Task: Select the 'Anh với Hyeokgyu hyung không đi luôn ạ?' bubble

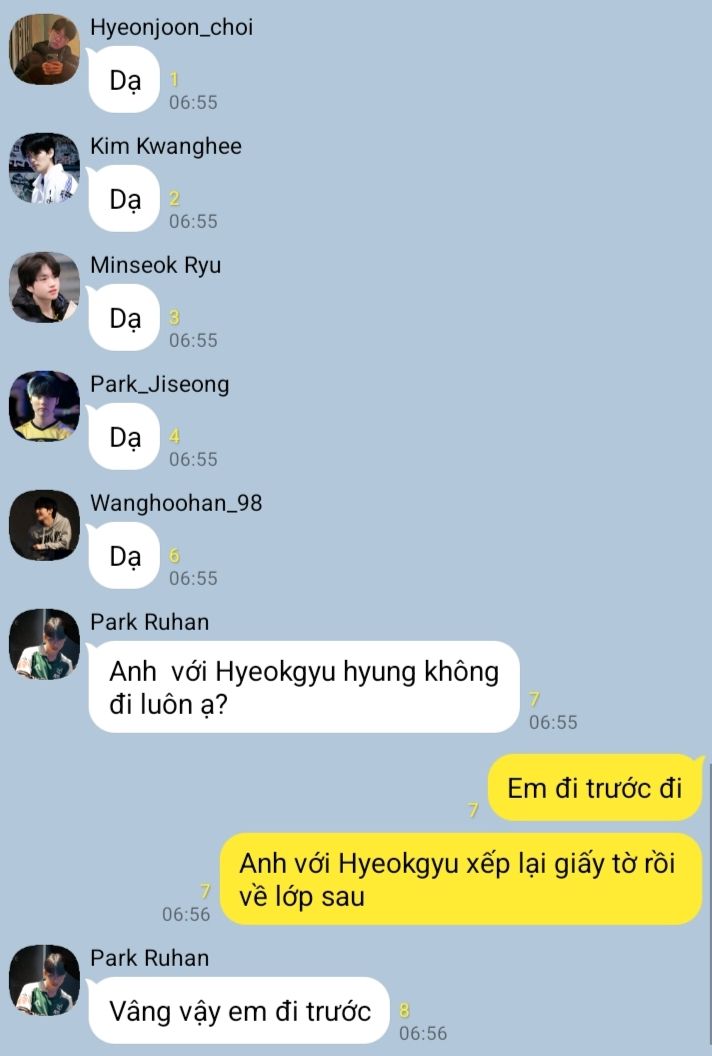Action: [304, 687]
